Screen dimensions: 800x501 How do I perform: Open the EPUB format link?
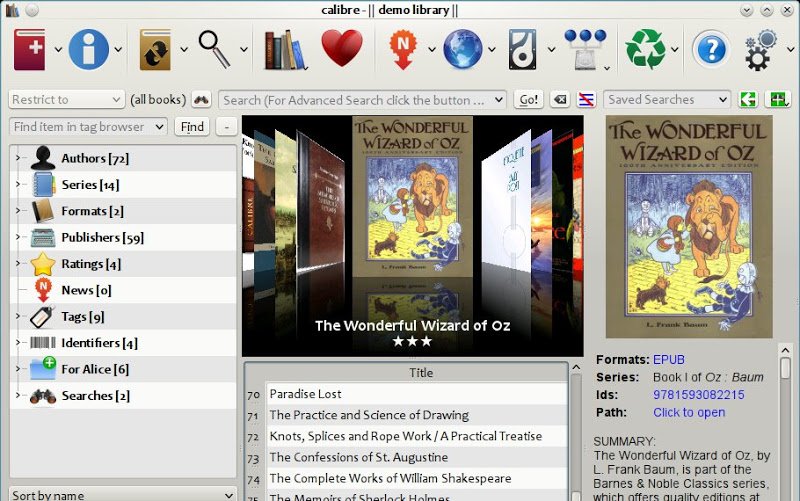669,360
